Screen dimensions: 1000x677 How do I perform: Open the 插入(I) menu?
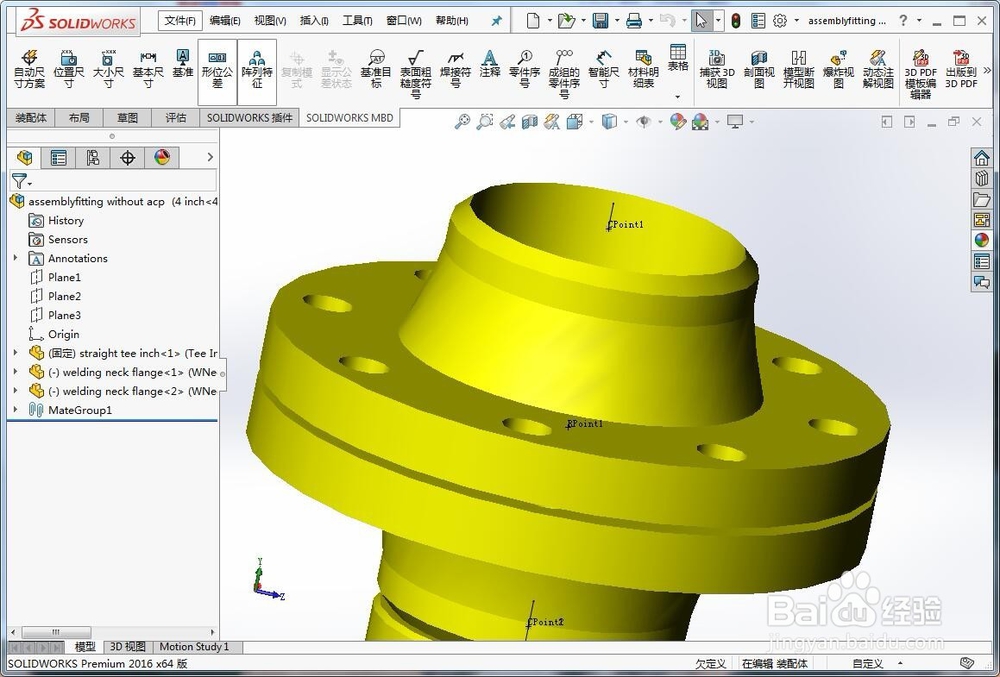pyautogui.click(x=314, y=20)
